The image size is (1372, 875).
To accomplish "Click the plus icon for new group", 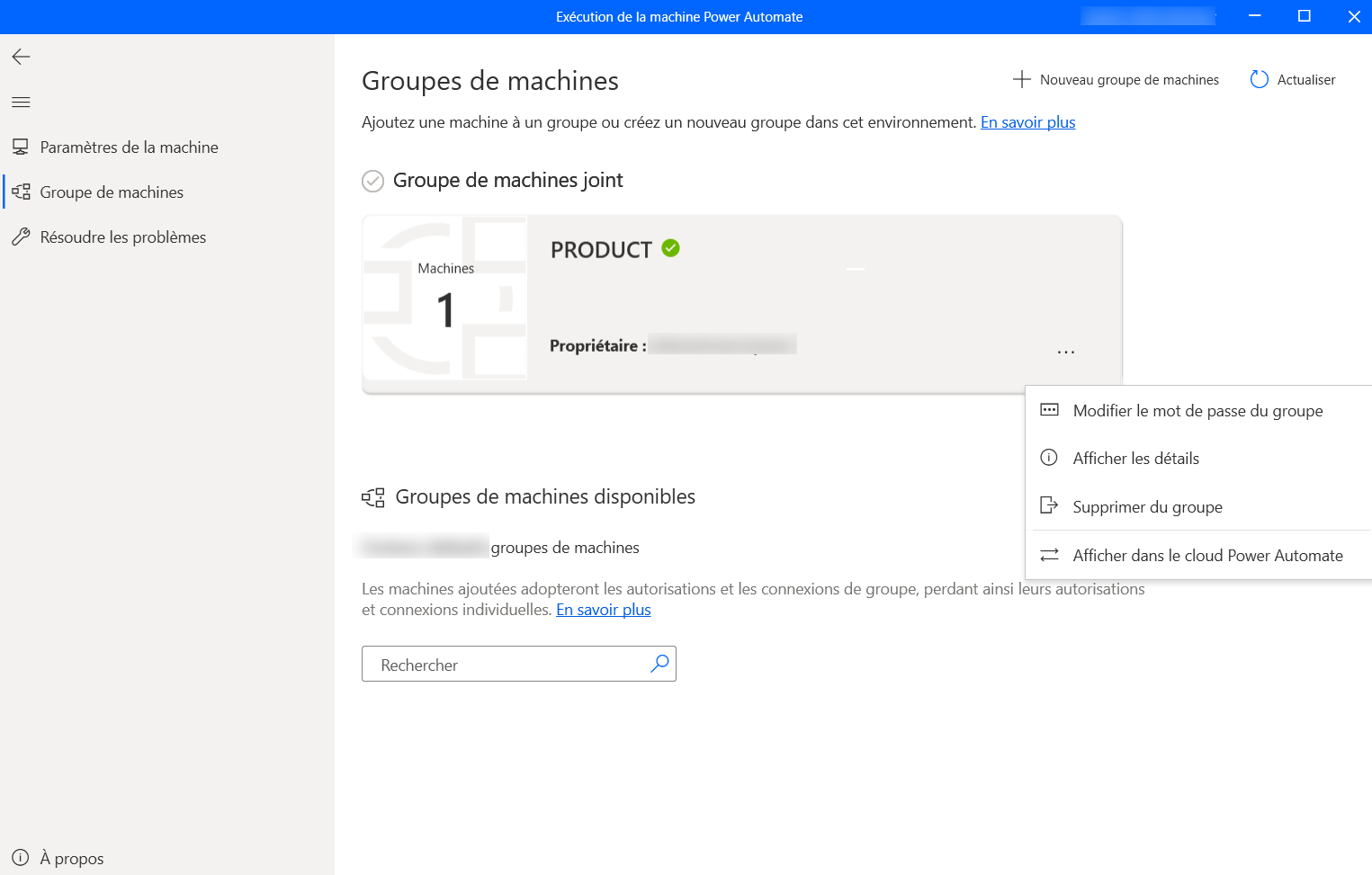I will 1021,79.
